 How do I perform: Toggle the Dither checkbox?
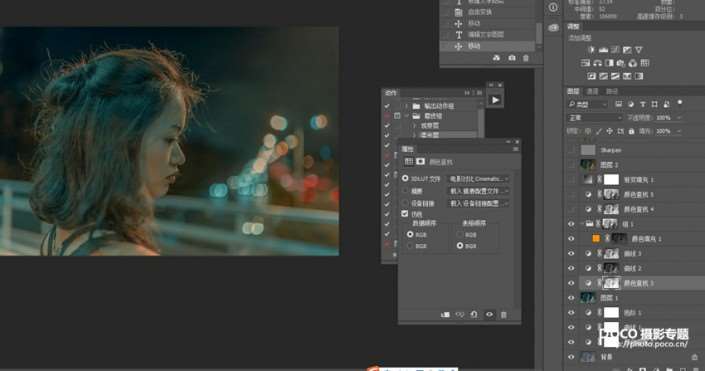point(405,214)
